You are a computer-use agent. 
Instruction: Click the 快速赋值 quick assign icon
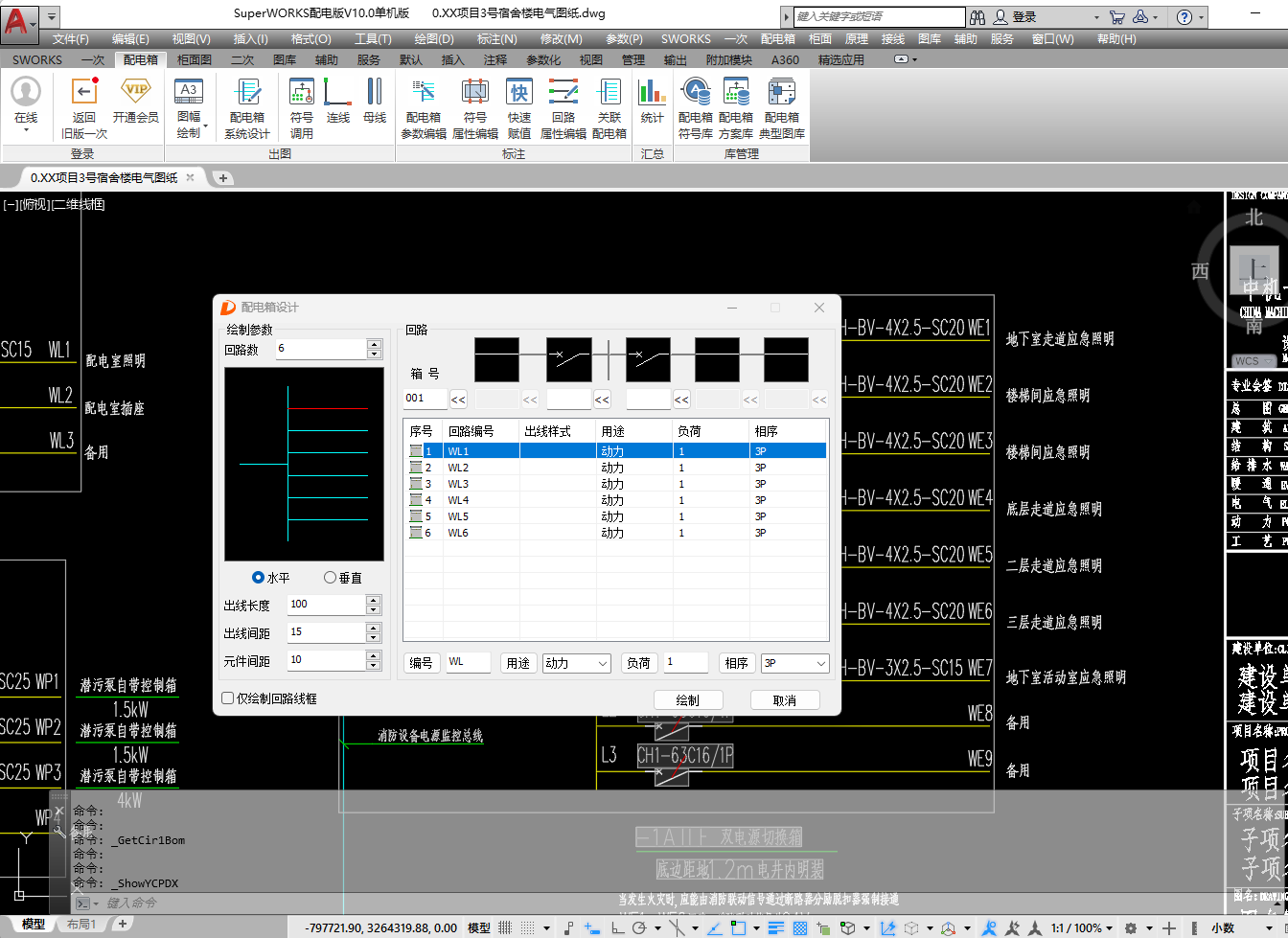click(x=518, y=93)
